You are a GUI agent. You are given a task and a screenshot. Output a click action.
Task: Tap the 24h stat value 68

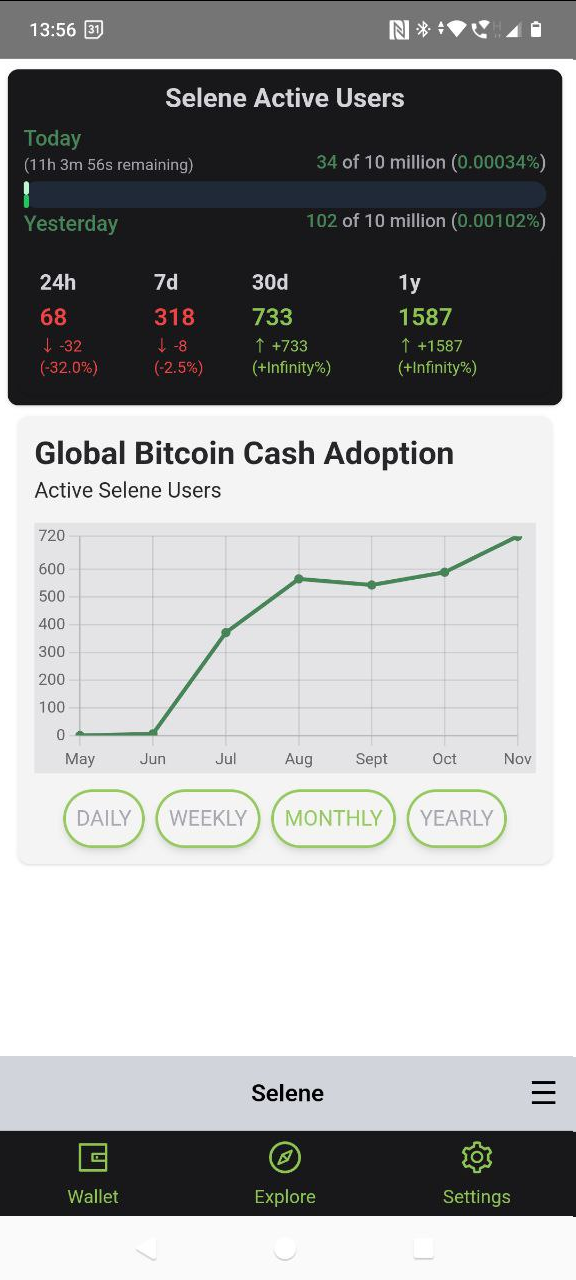click(x=53, y=317)
